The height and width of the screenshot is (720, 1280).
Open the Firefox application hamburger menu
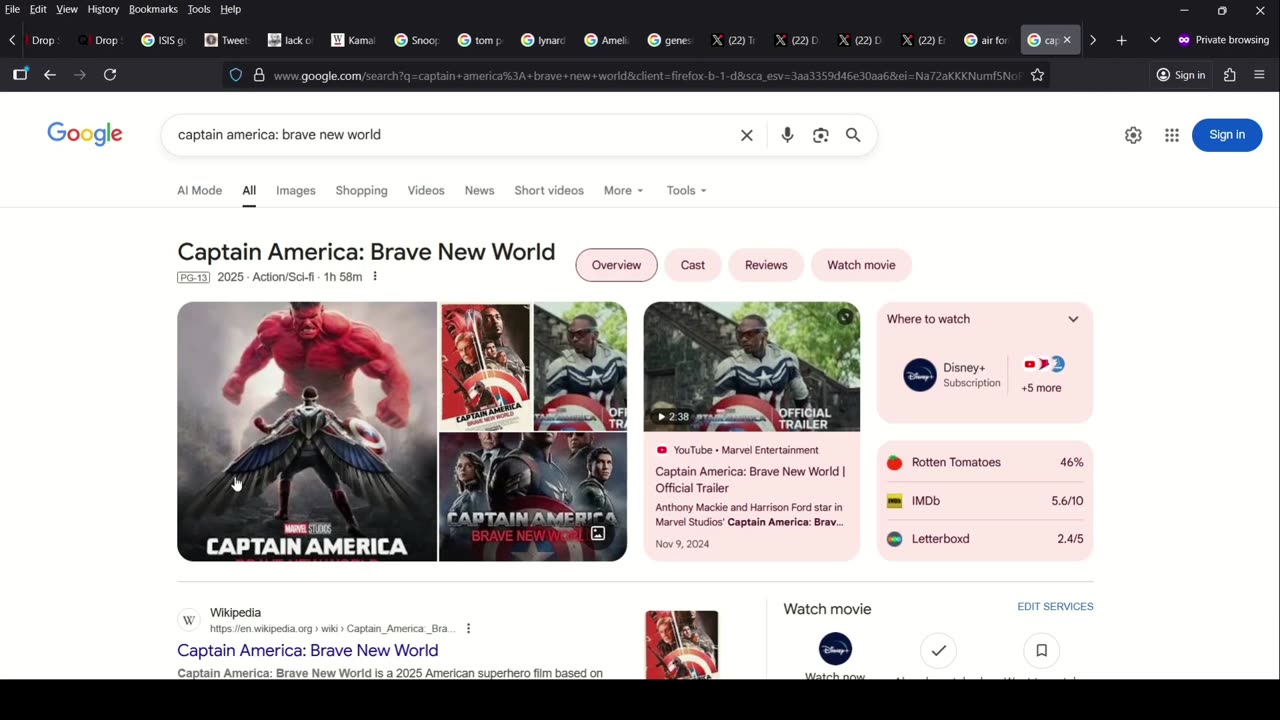click(x=1259, y=75)
